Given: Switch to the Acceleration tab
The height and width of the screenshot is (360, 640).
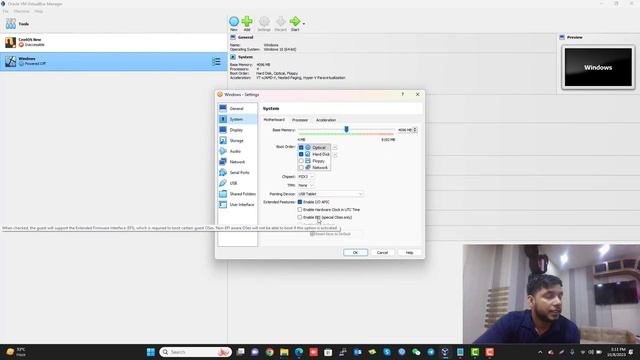Looking at the screenshot, I should pos(326,120).
